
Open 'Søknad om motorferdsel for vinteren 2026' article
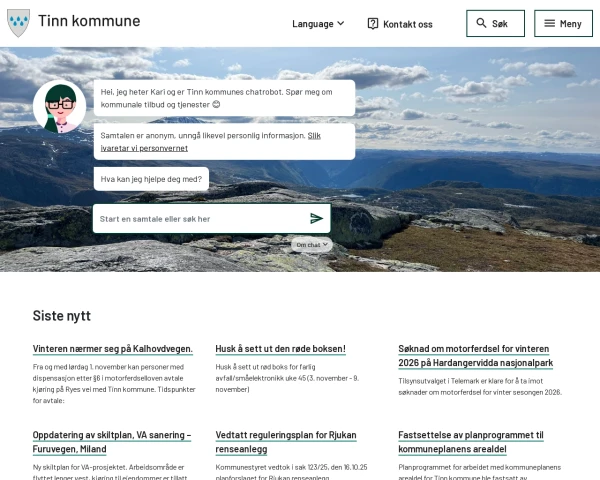tap(476, 356)
